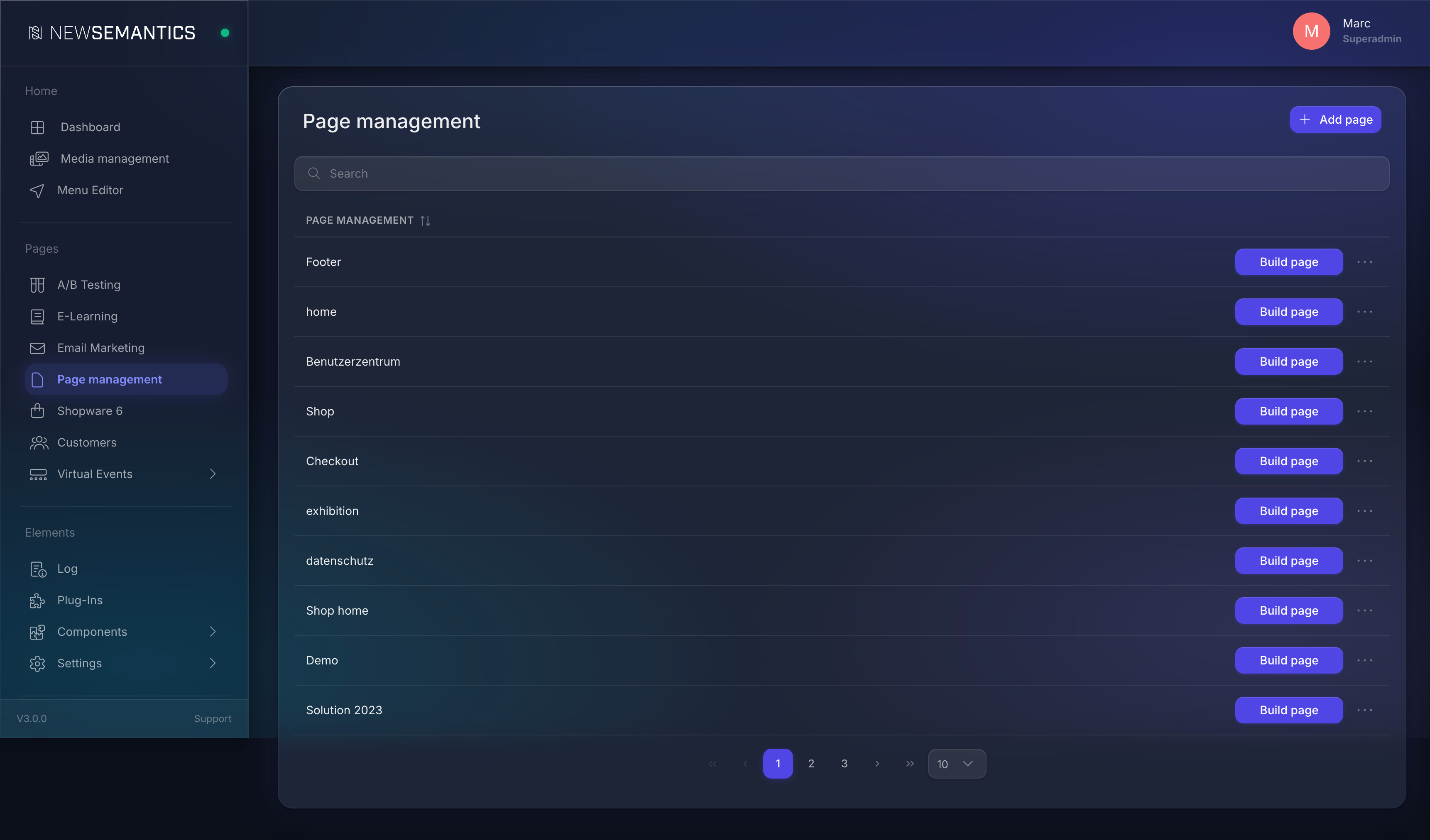Click the M user avatar
The width and height of the screenshot is (1430, 840).
tap(1311, 31)
